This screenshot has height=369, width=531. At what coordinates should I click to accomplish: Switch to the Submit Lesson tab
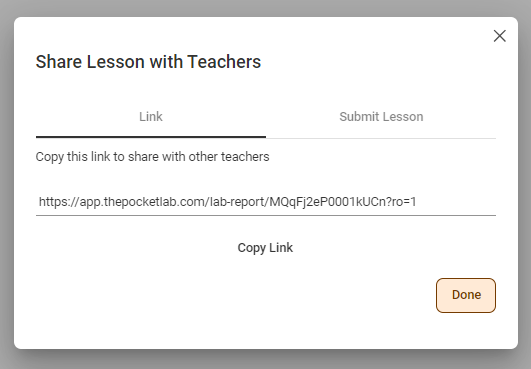pos(381,116)
